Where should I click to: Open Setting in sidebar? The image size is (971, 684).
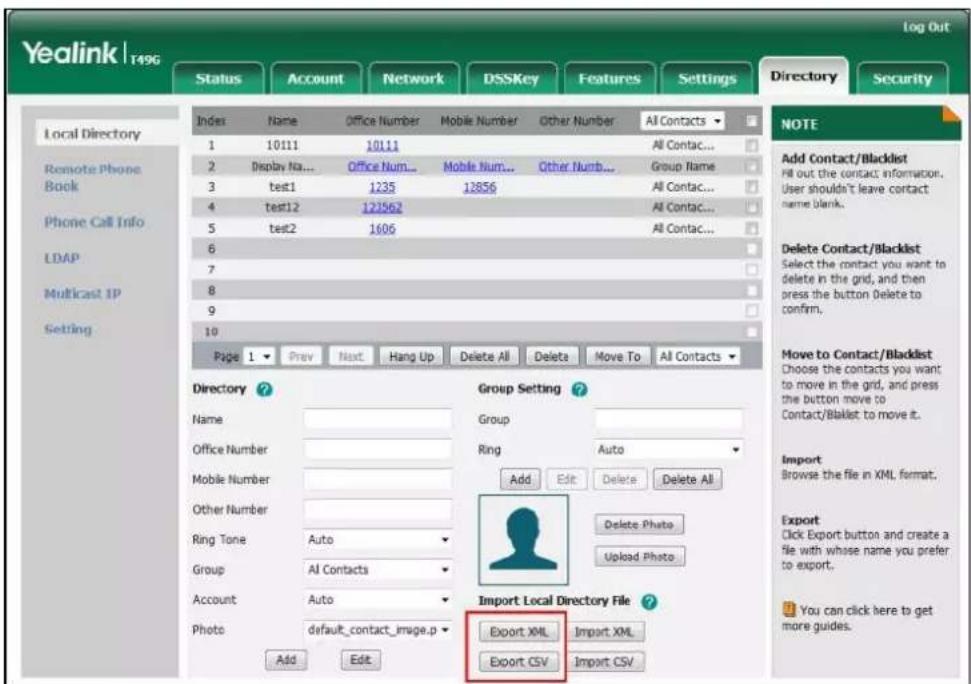tap(67, 329)
